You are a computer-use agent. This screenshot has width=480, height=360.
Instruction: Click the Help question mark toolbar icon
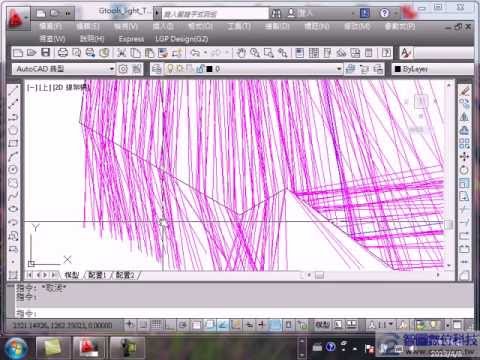[386, 53]
